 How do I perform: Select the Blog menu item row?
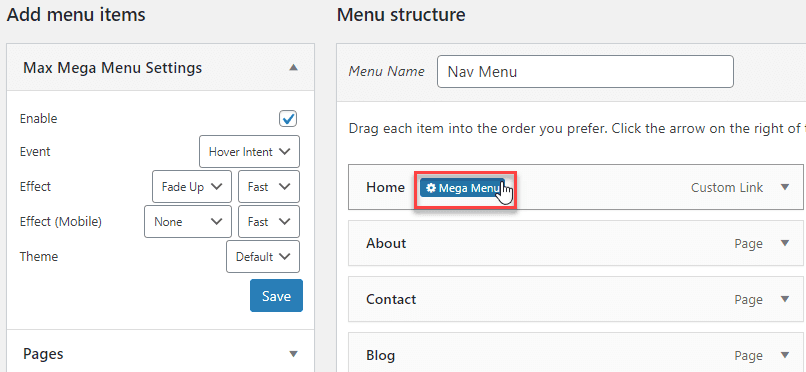(x=576, y=352)
